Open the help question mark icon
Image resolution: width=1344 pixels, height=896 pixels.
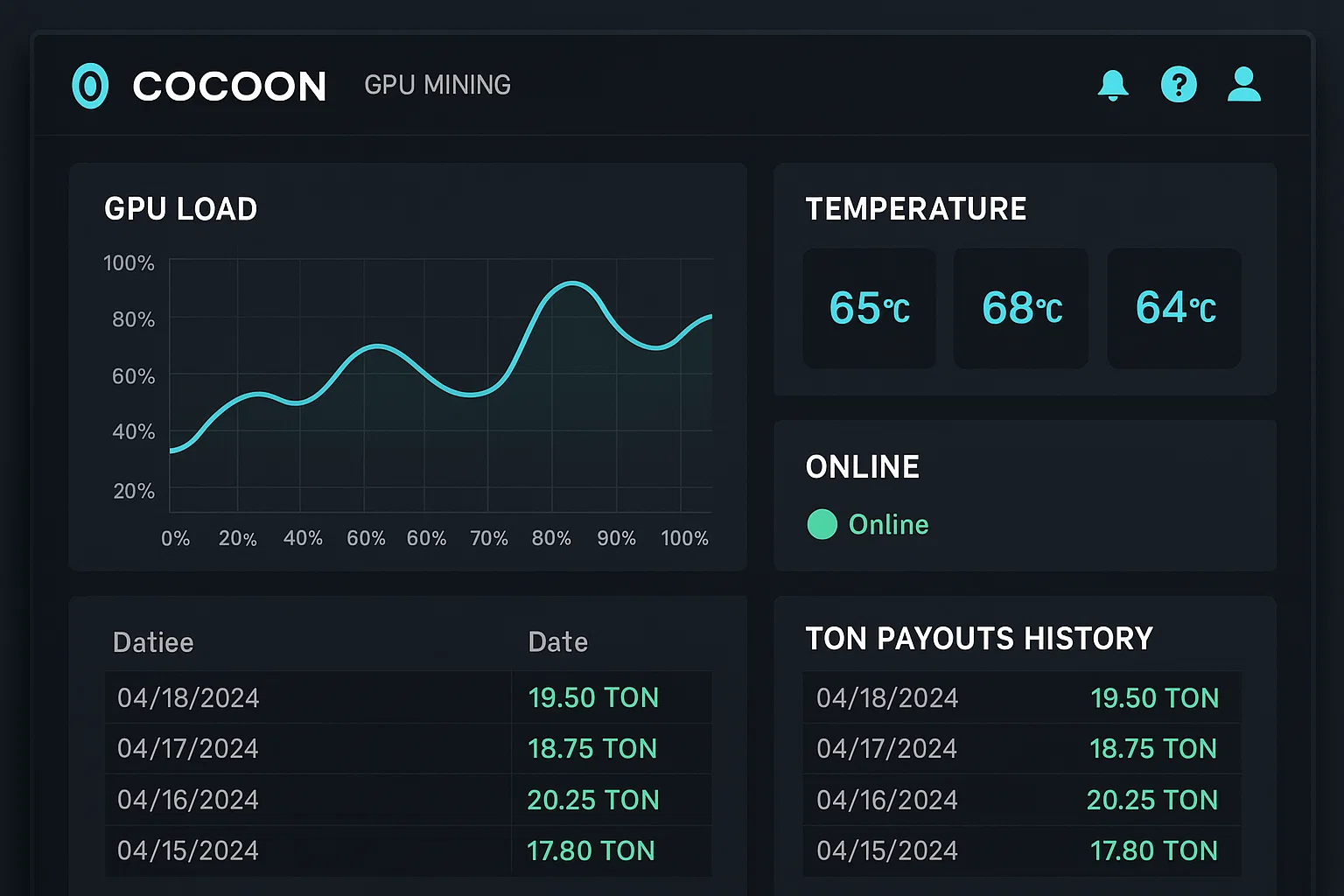(x=1179, y=85)
